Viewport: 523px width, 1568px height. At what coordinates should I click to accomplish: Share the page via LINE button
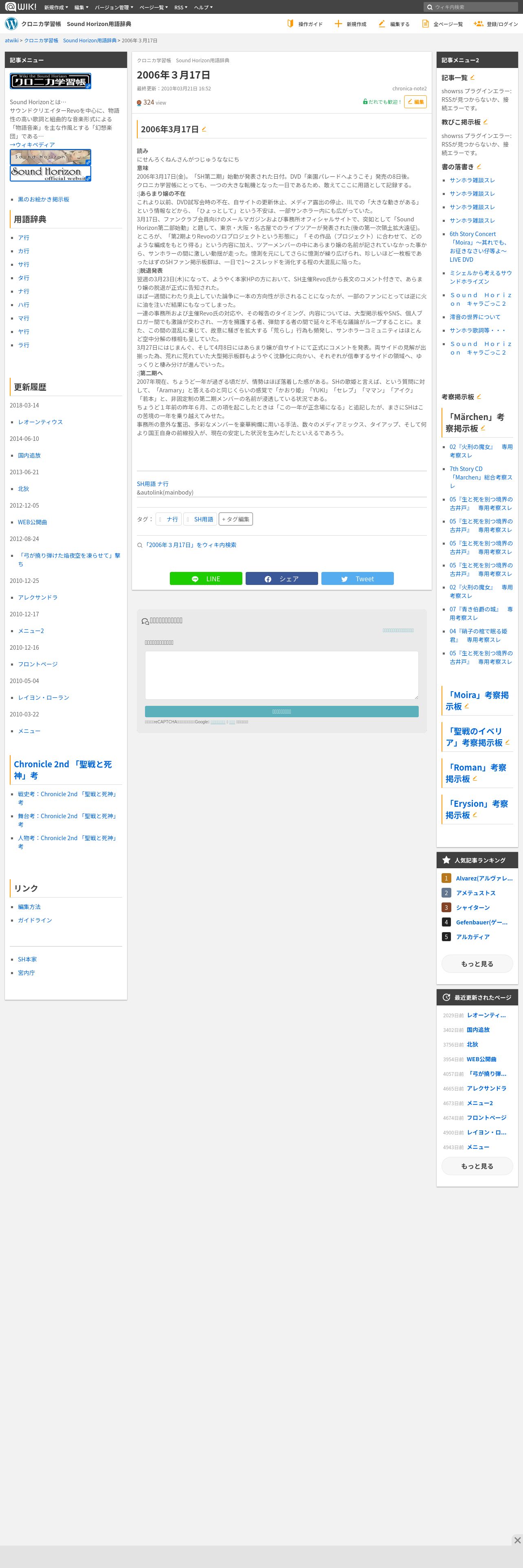click(206, 578)
